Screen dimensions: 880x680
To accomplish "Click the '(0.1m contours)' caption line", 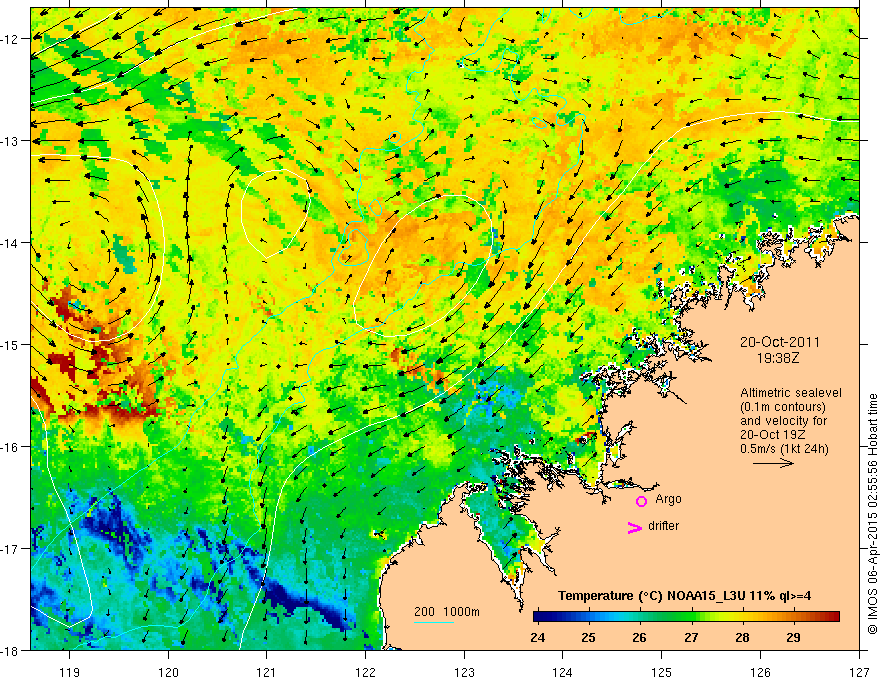I will [783, 407].
